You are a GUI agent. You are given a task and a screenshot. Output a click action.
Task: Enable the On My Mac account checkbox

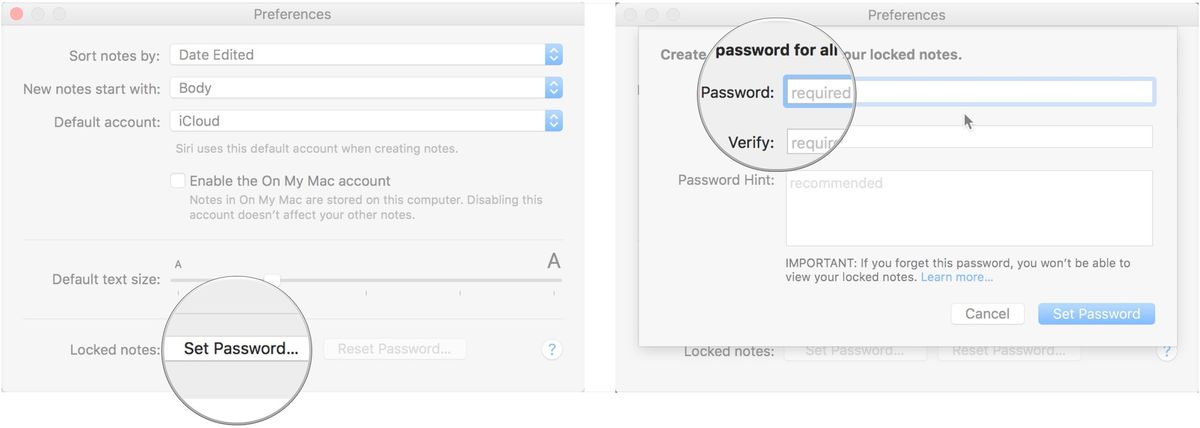[178, 181]
